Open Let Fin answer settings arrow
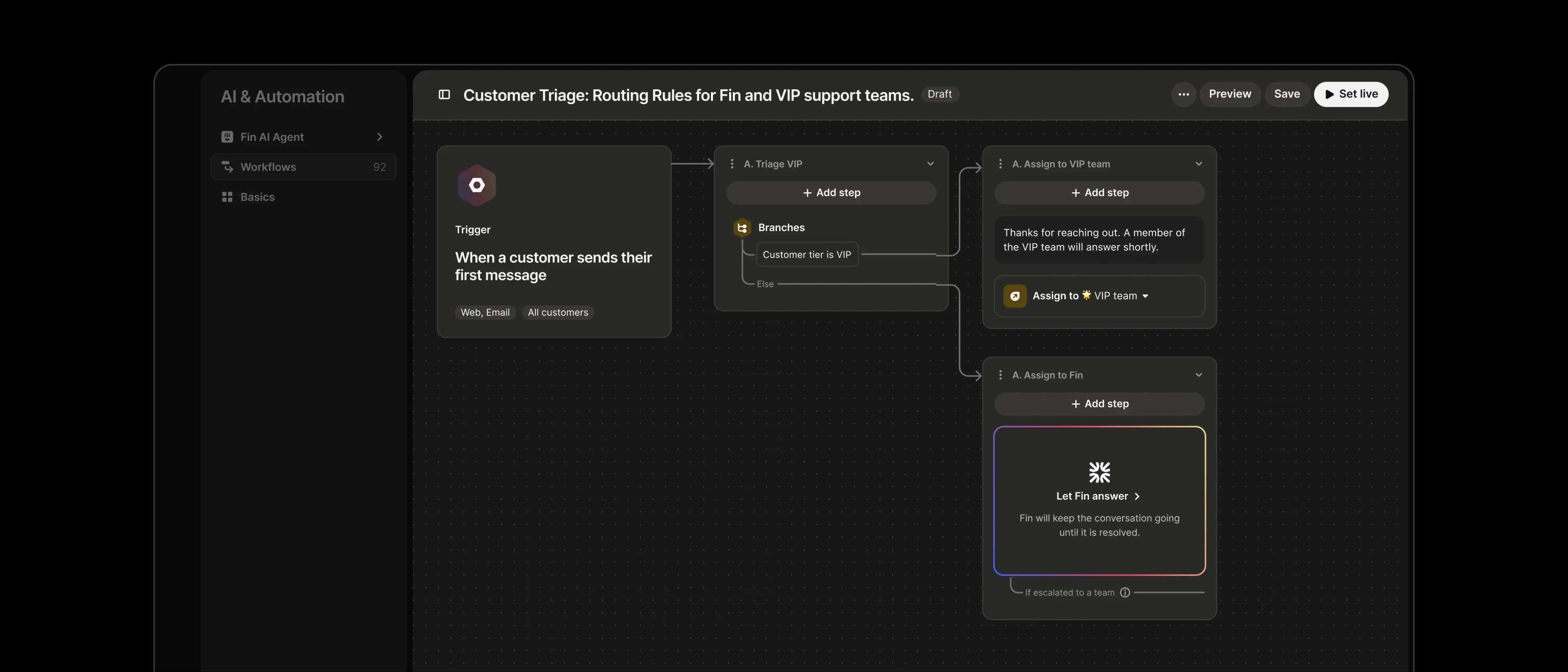The image size is (1568, 672). click(x=1136, y=496)
